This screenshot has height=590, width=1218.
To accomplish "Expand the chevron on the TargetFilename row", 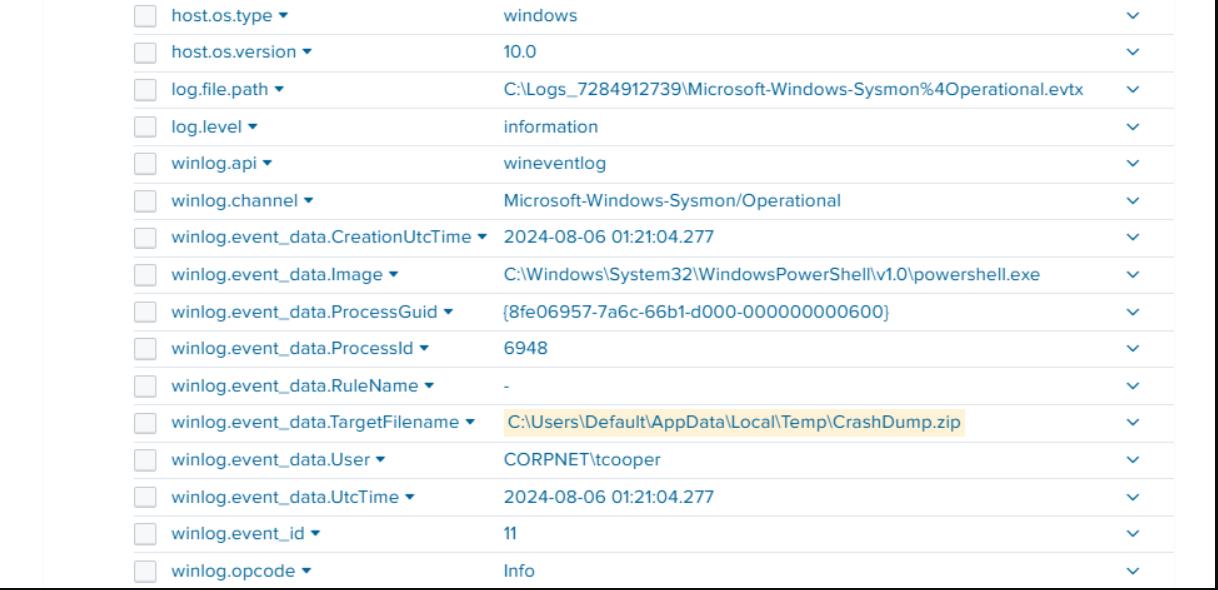I will (x=1133, y=423).
